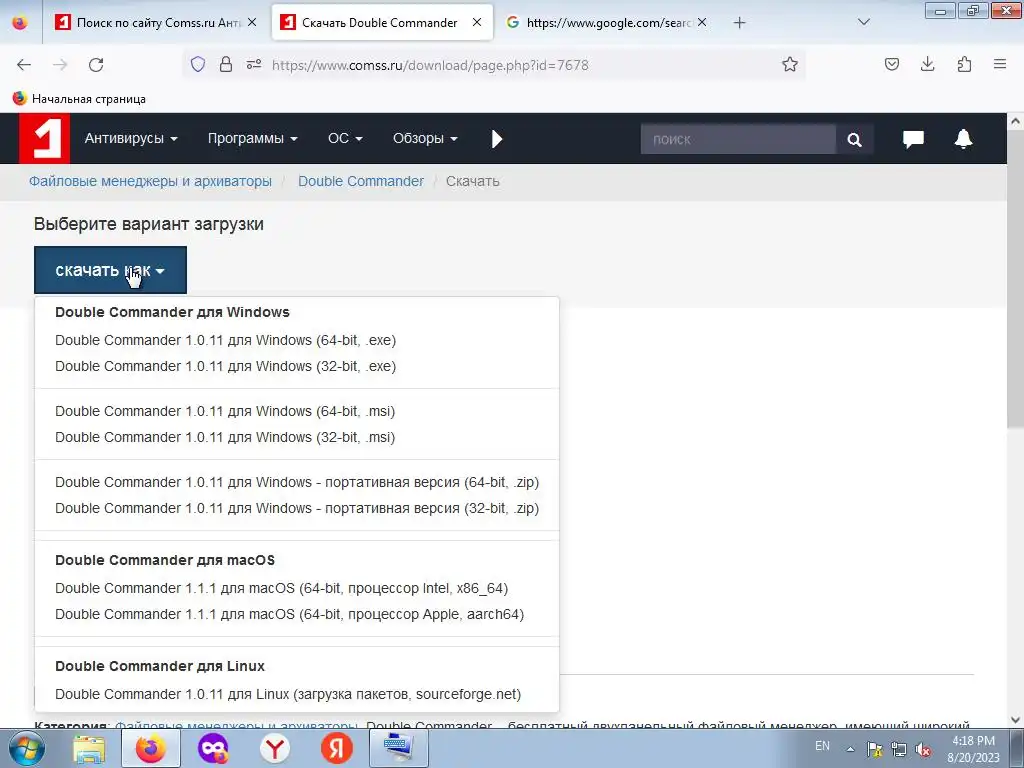Click the Comss red logo icon
The width and height of the screenshot is (1024, 768).
(44, 138)
